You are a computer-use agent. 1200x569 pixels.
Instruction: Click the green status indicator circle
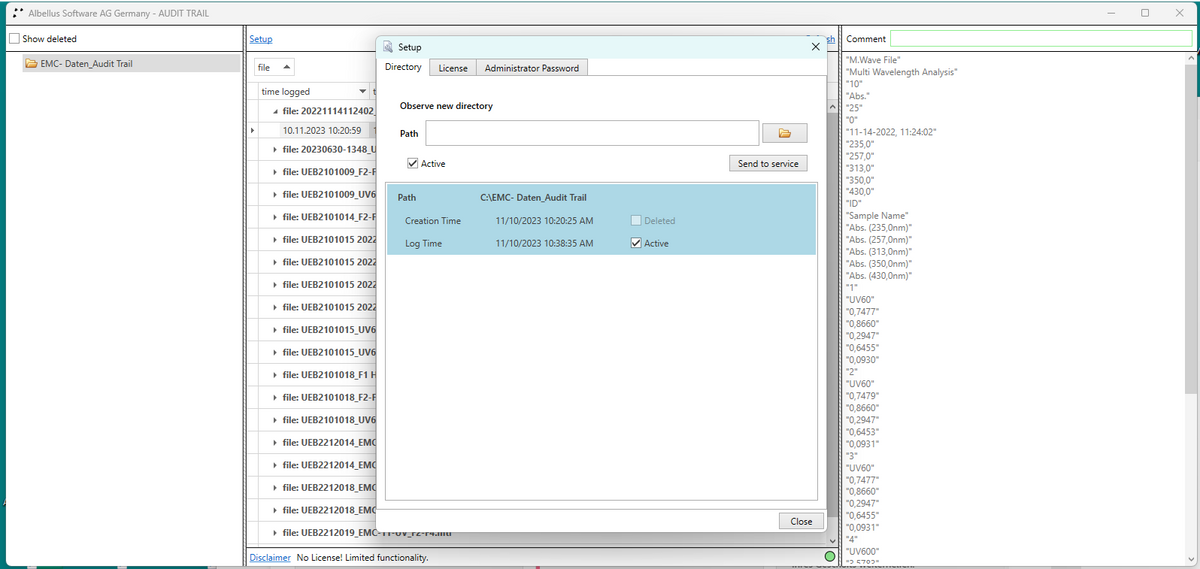pos(830,556)
